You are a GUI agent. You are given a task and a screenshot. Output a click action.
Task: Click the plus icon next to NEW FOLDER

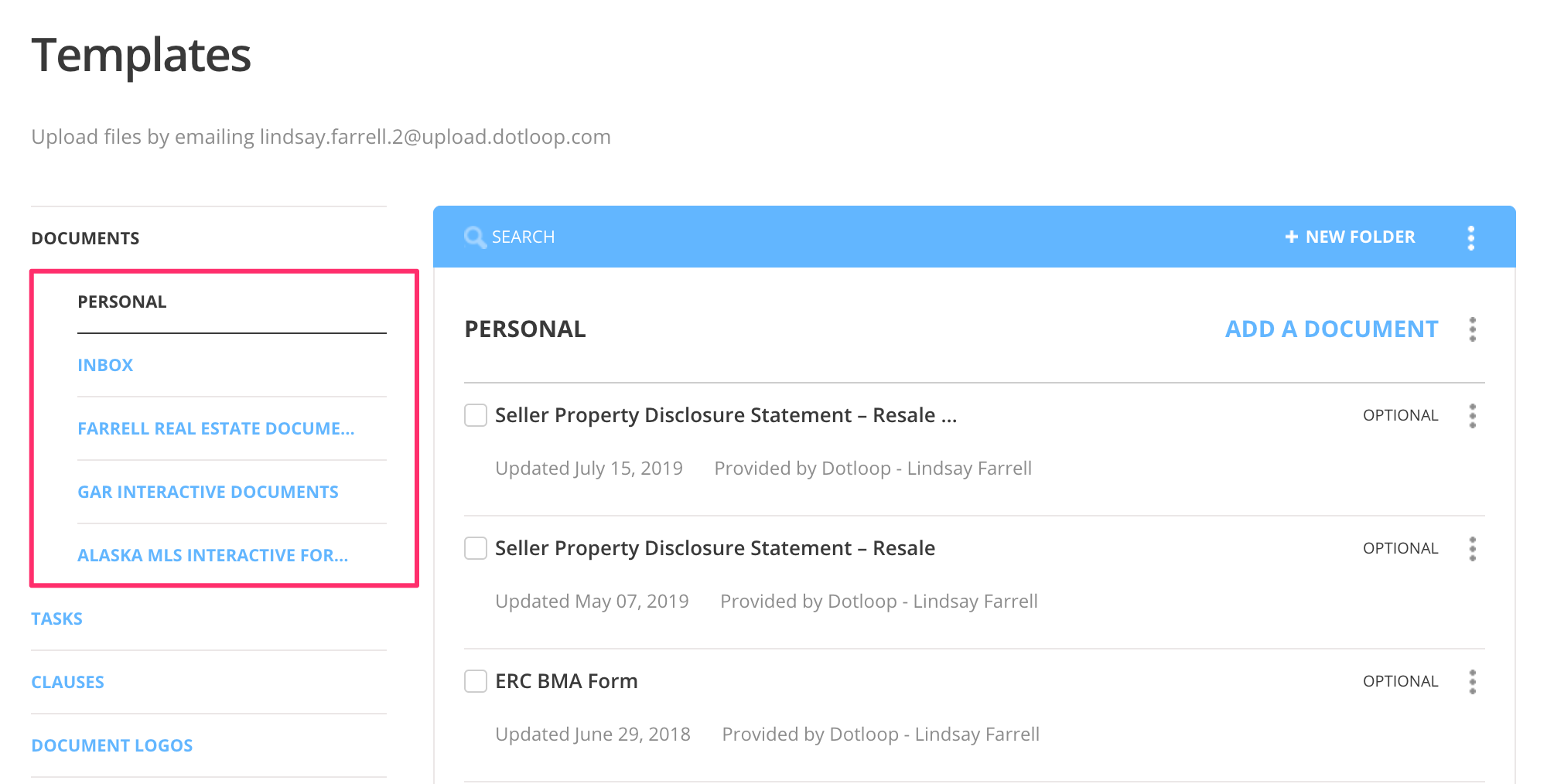click(1292, 237)
